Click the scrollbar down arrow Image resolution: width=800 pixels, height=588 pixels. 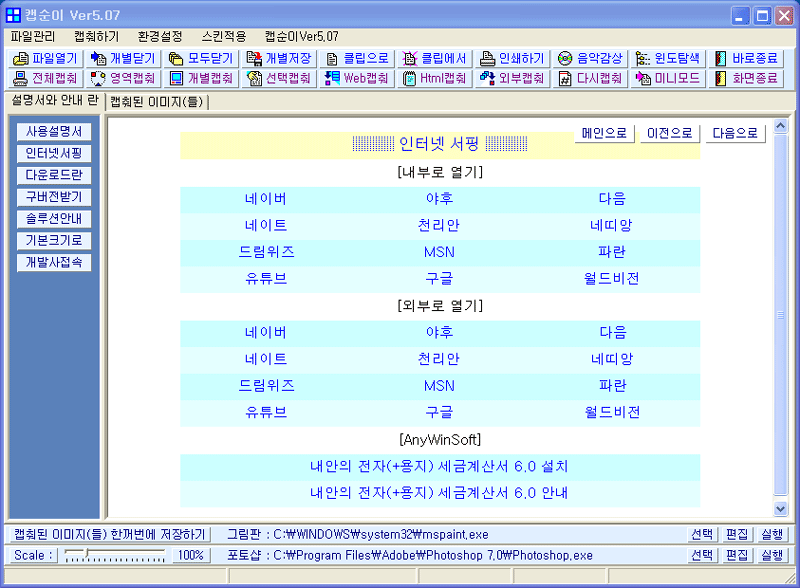point(781,508)
